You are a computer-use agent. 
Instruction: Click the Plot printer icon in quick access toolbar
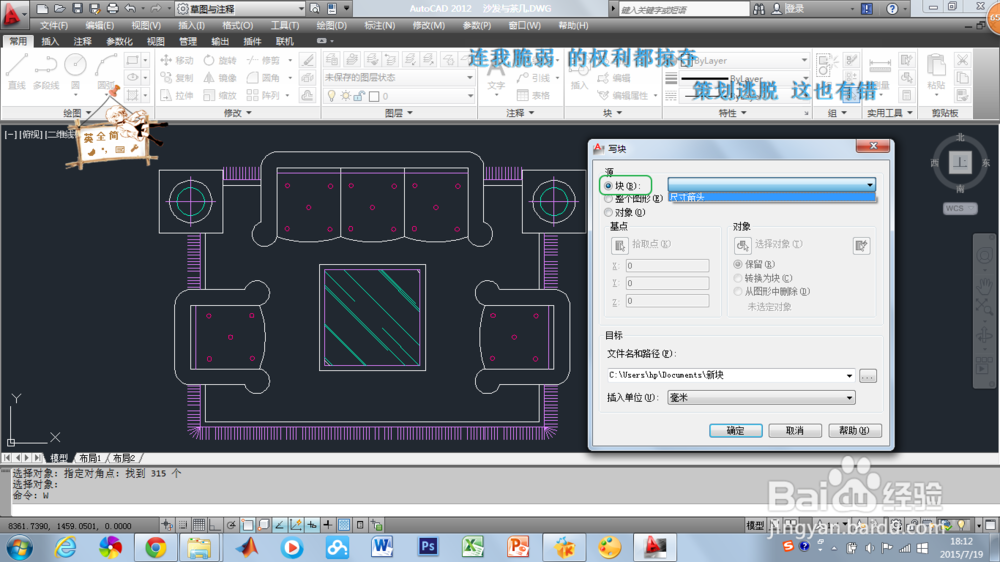coord(112,8)
